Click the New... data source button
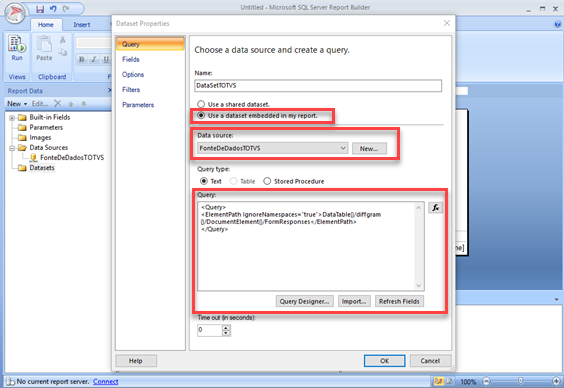This screenshot has height=388, width=564. [x=369, y=148]
